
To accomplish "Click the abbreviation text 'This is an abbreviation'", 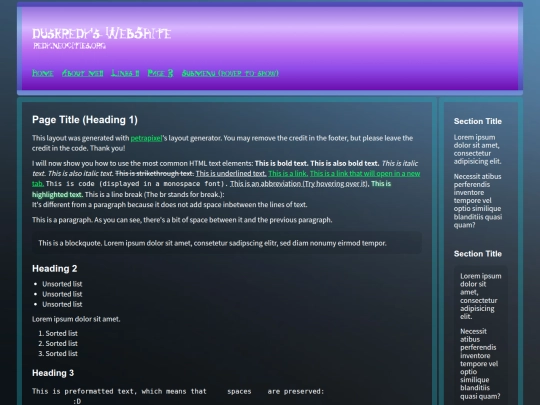I will pyautogui.click(x=299, y=184).
